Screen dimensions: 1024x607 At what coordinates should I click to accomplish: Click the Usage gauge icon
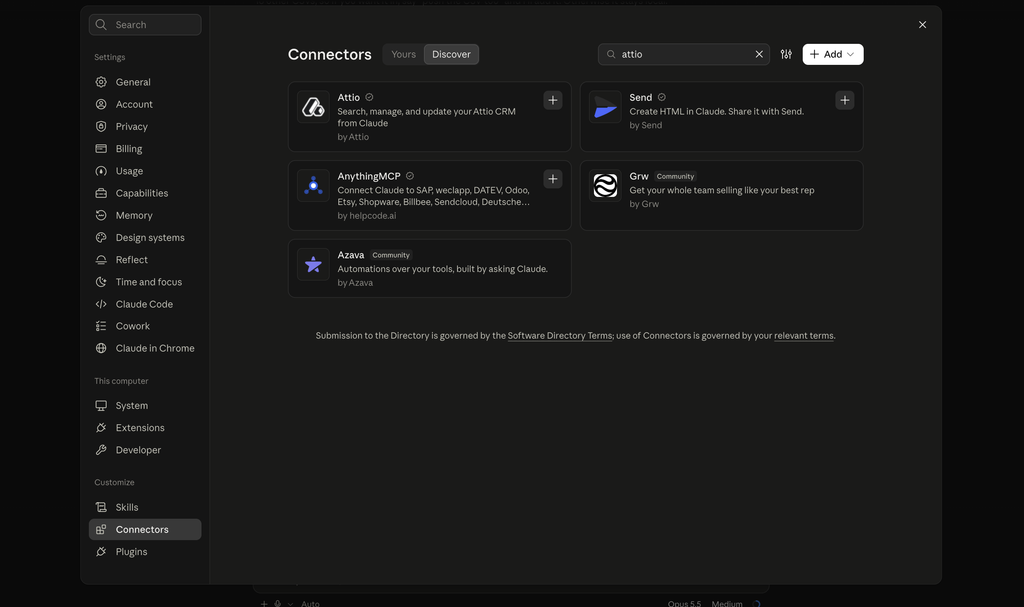pyautogui.click(x=101, y=171)
